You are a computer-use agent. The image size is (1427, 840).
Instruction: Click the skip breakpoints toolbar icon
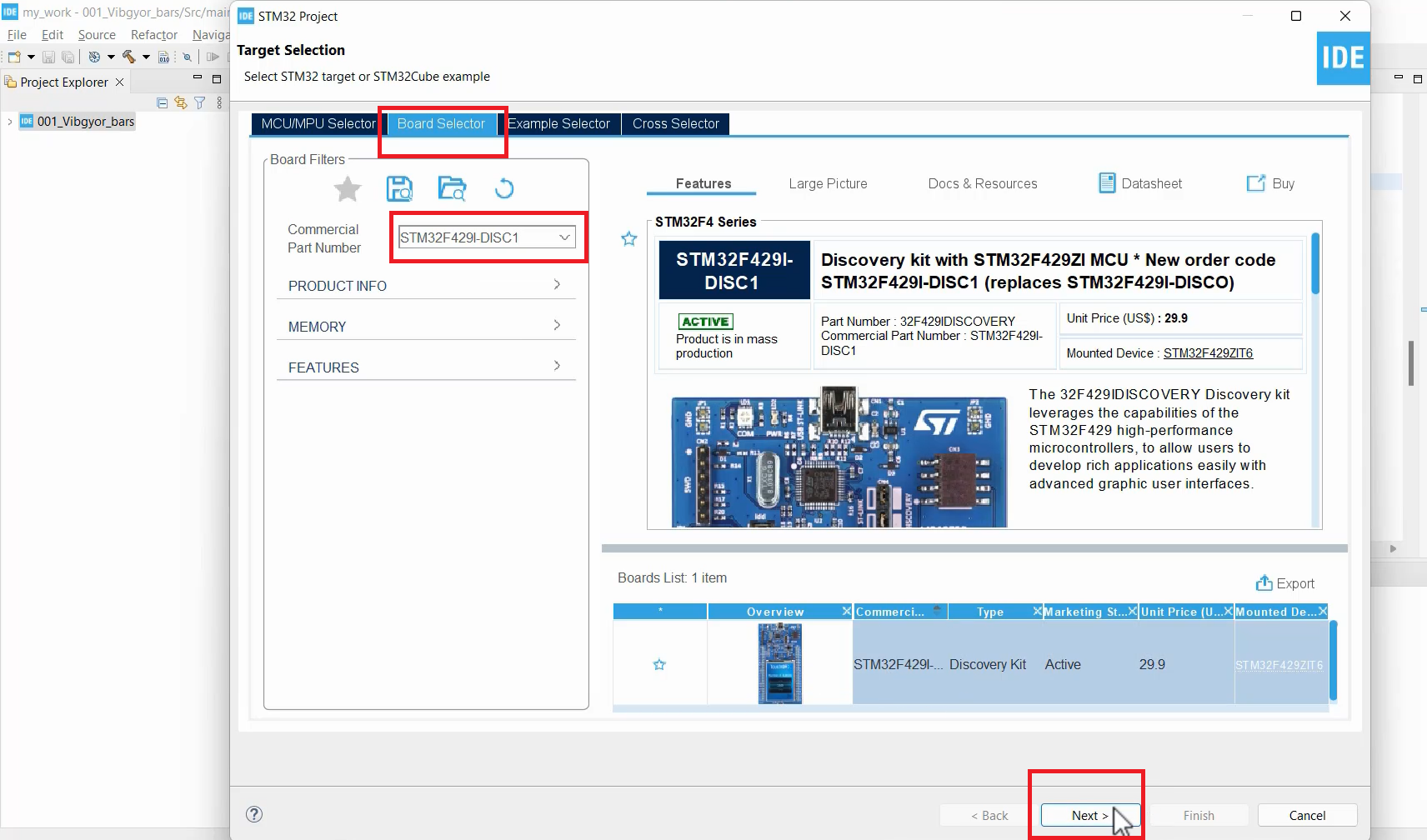pos(188,57)
